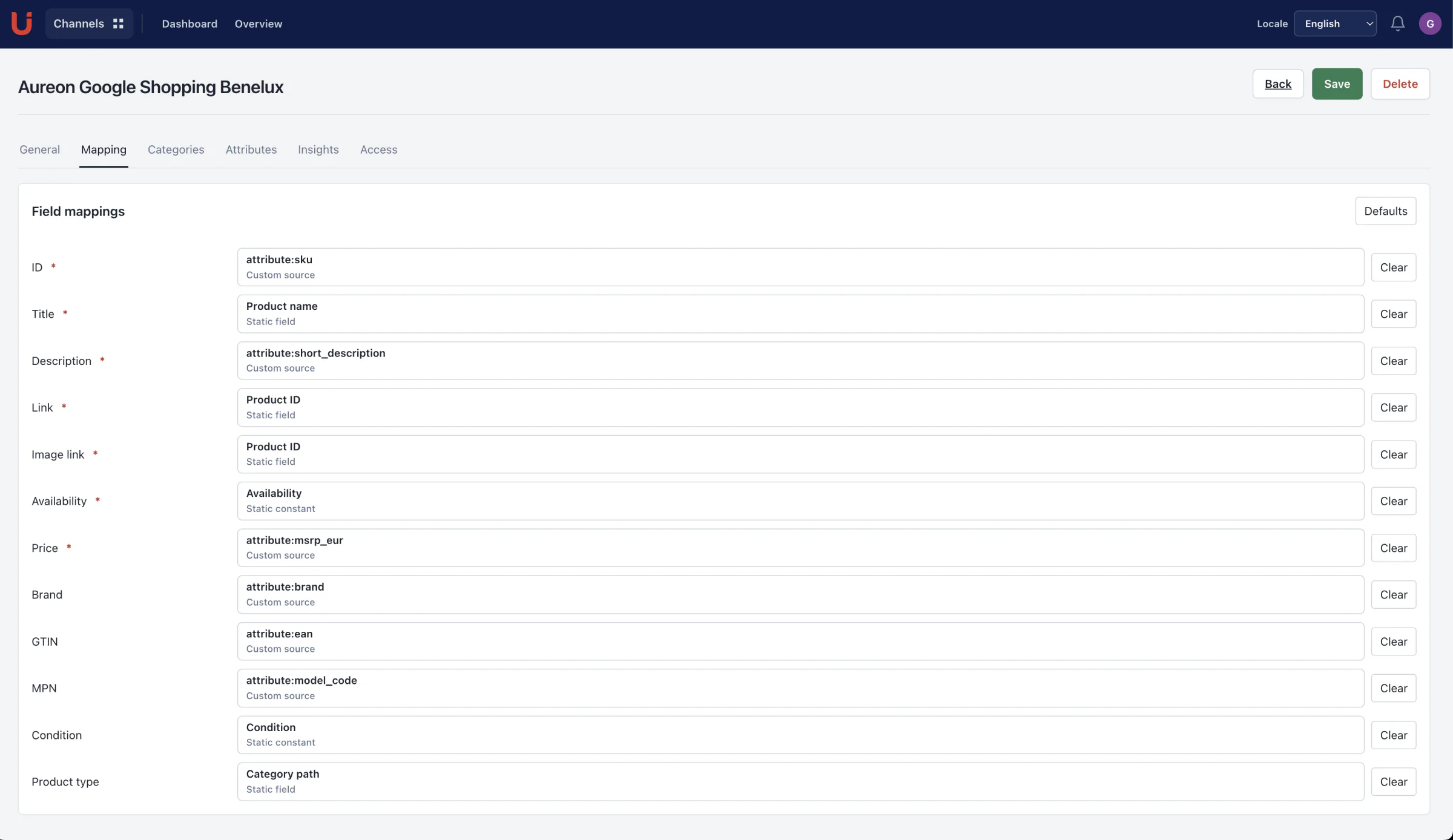
Task: Open the Access tab
Action: 379,149
